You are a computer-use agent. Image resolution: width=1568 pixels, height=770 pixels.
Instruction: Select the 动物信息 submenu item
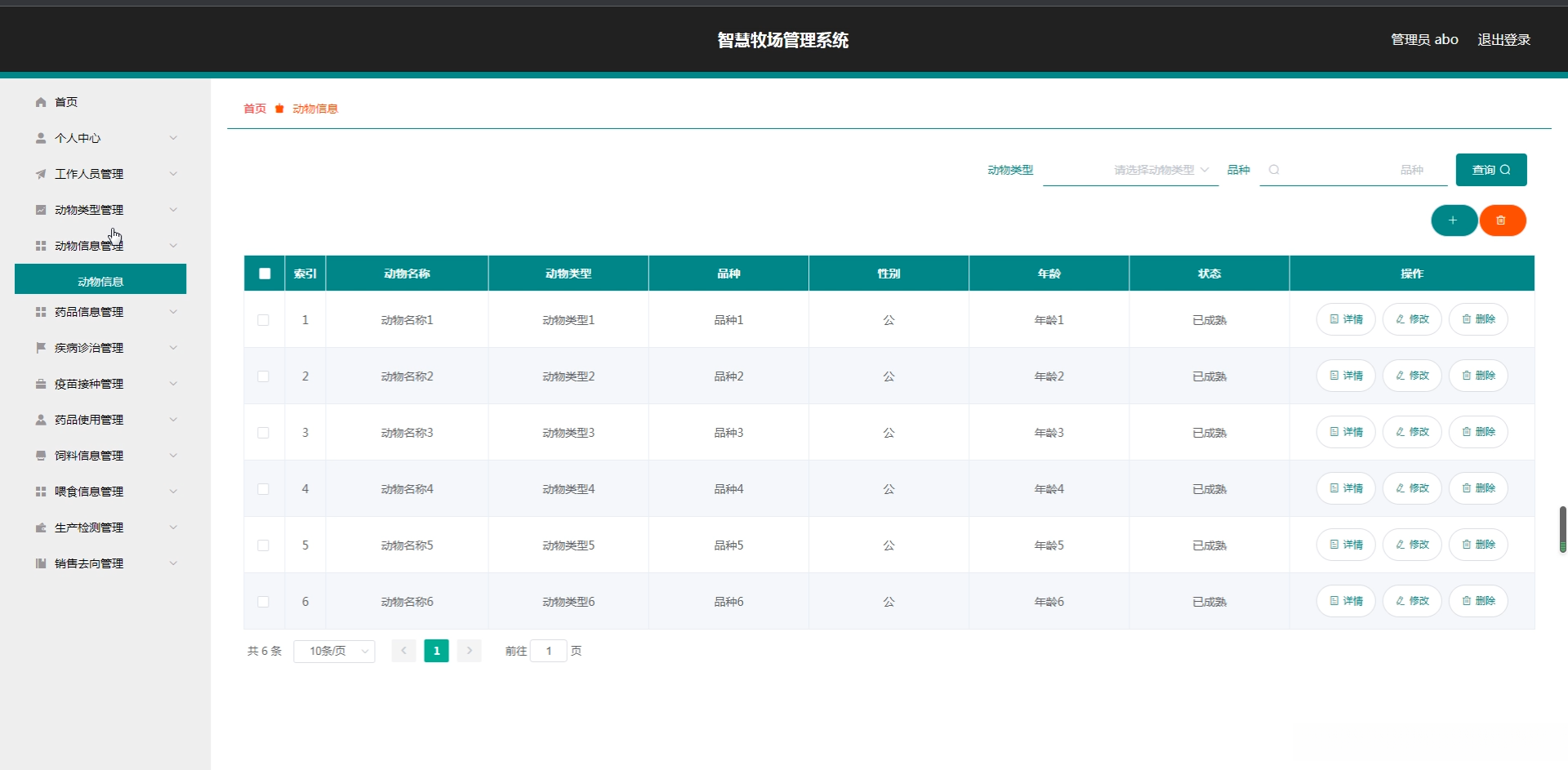(100, 278)
